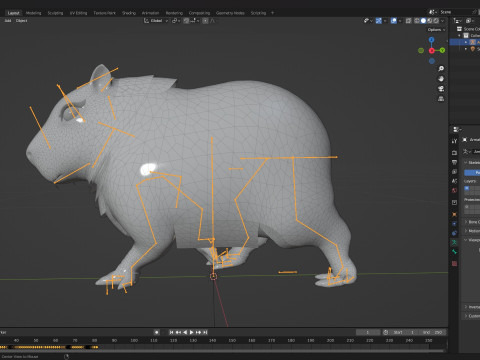Jump to the first frame button
Viewport: 480px width, 360px height.
click(171, 332)
